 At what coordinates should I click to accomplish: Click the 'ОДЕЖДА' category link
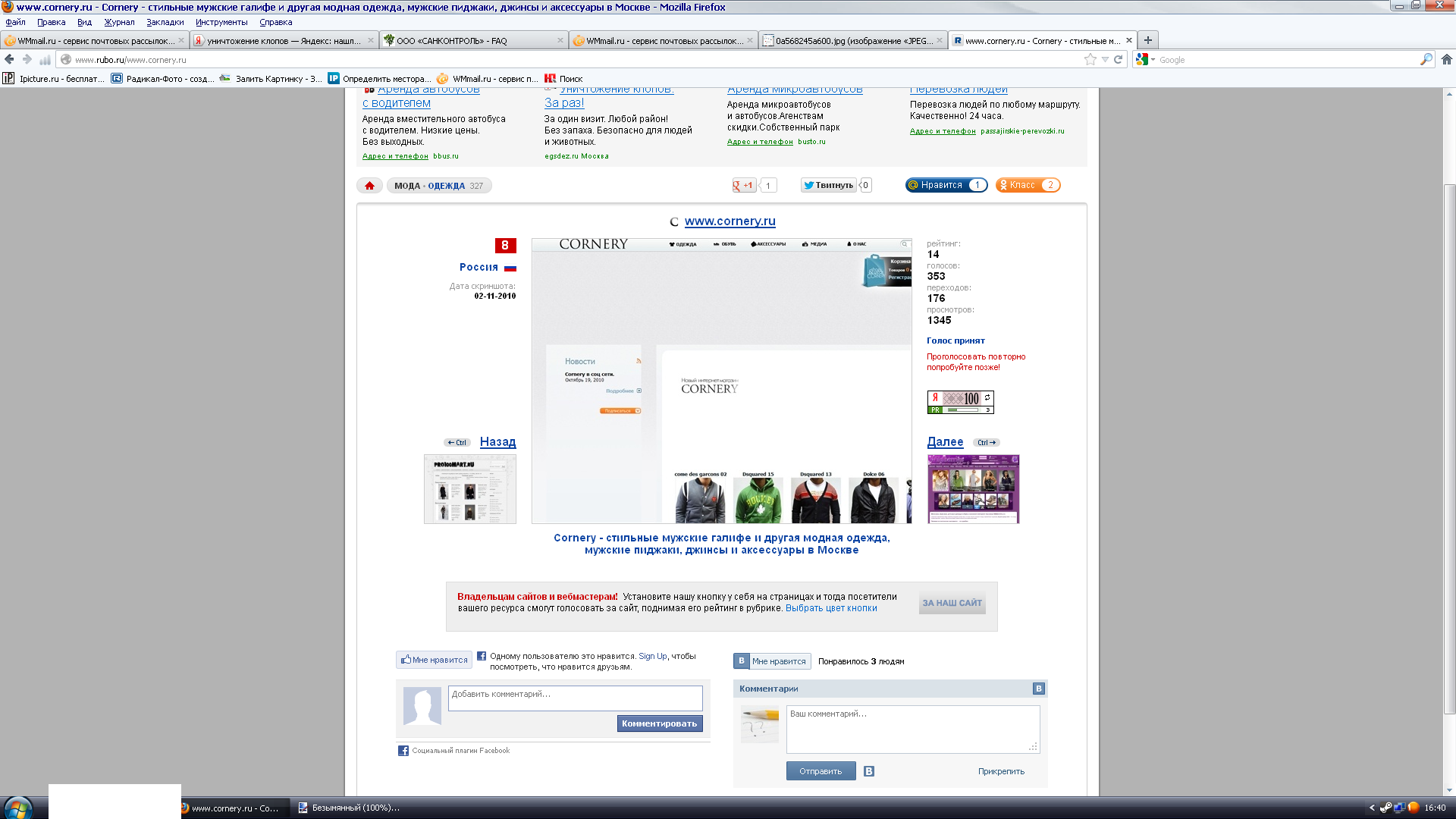coord(446,186)
